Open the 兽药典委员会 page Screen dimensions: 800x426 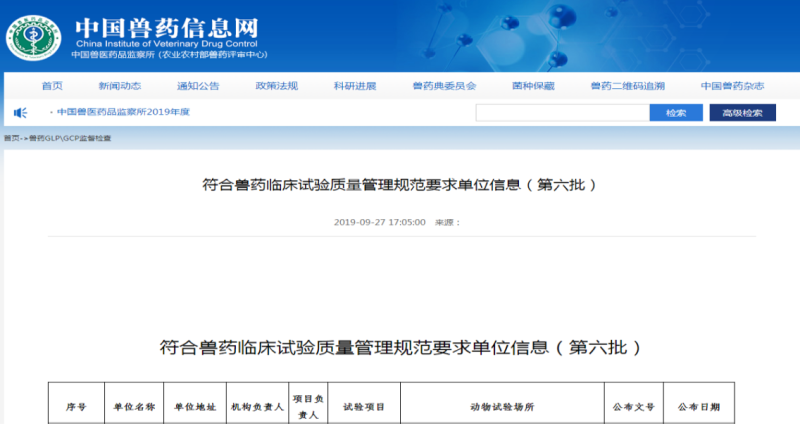(x=444, y=86)
